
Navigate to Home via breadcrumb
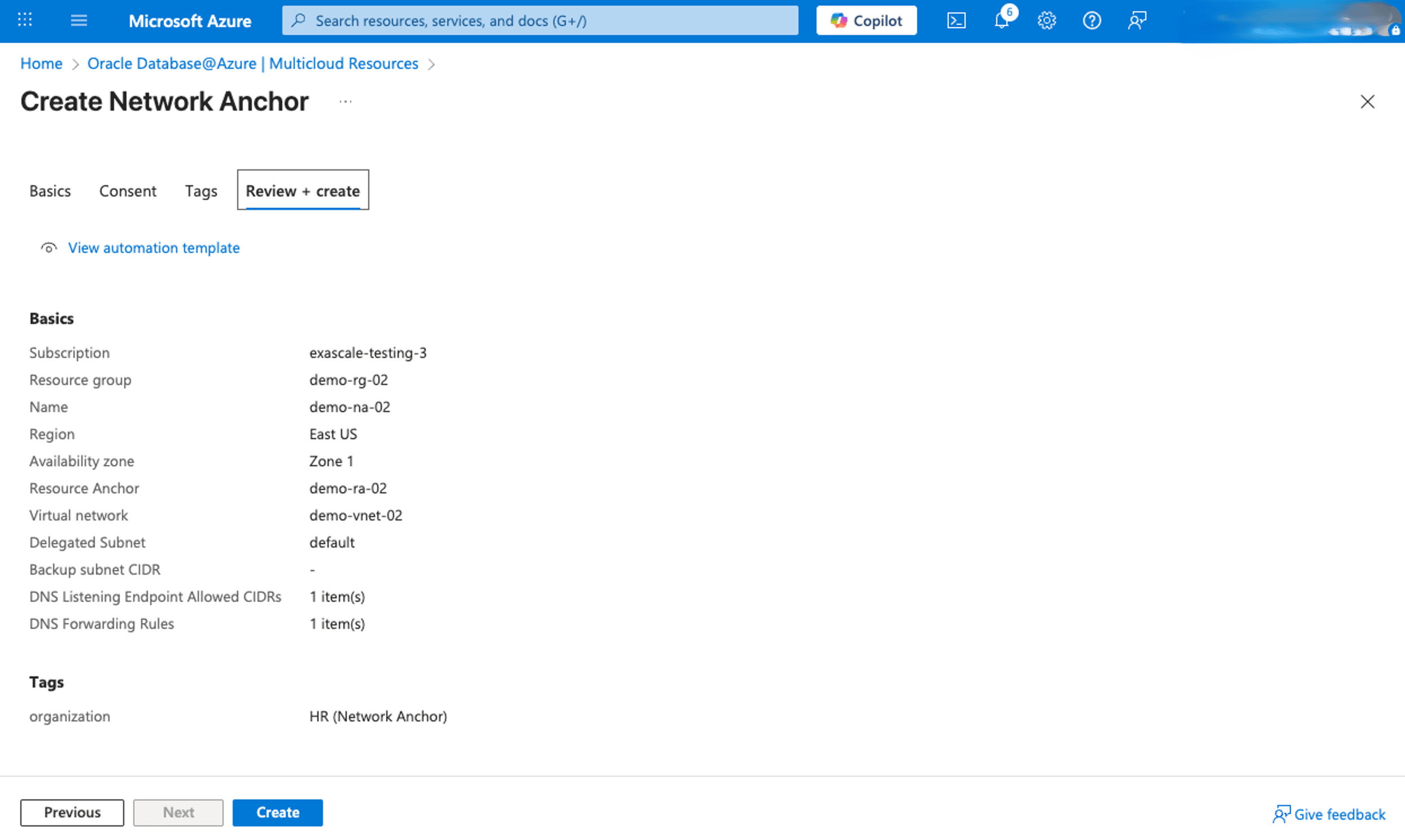[x=41, y=63]
